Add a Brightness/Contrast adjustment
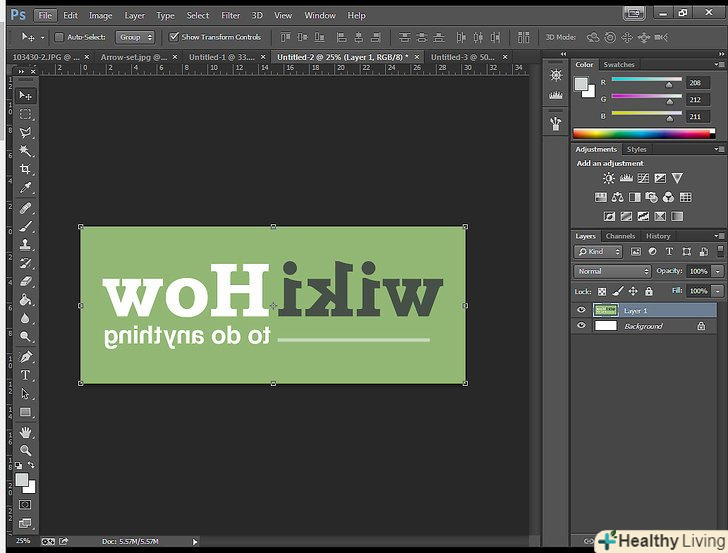728x553 pixels. 608,178
